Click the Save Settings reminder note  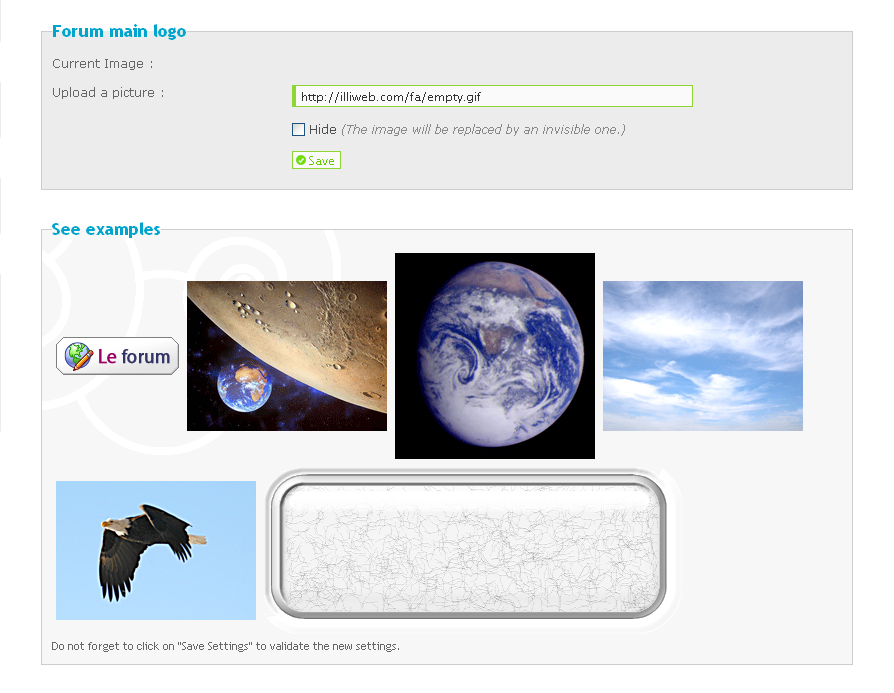pyautogui.click(x=225, y=646)
